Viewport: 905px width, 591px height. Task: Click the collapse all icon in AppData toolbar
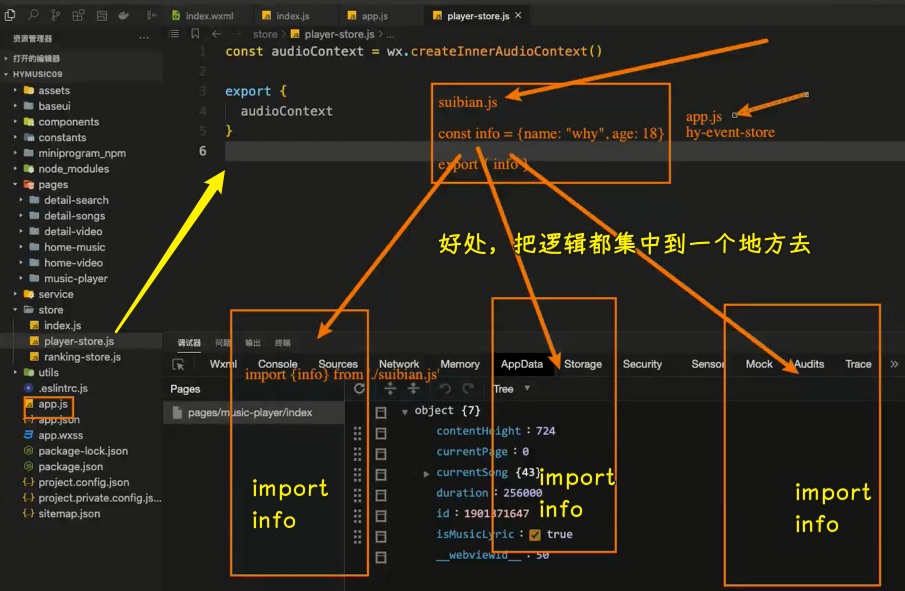click(413, 388)
